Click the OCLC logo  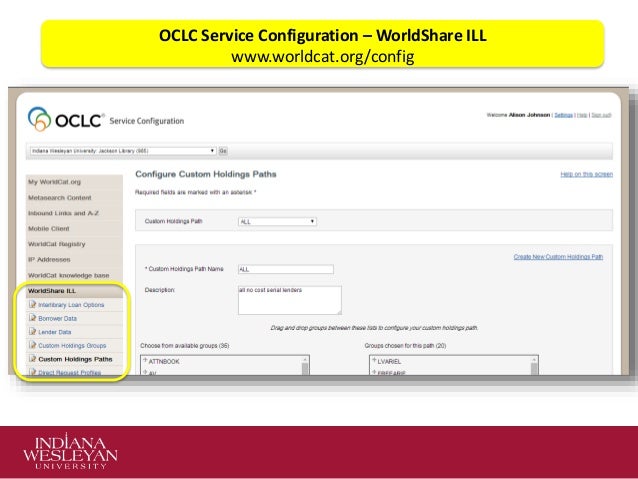point(65,119)
